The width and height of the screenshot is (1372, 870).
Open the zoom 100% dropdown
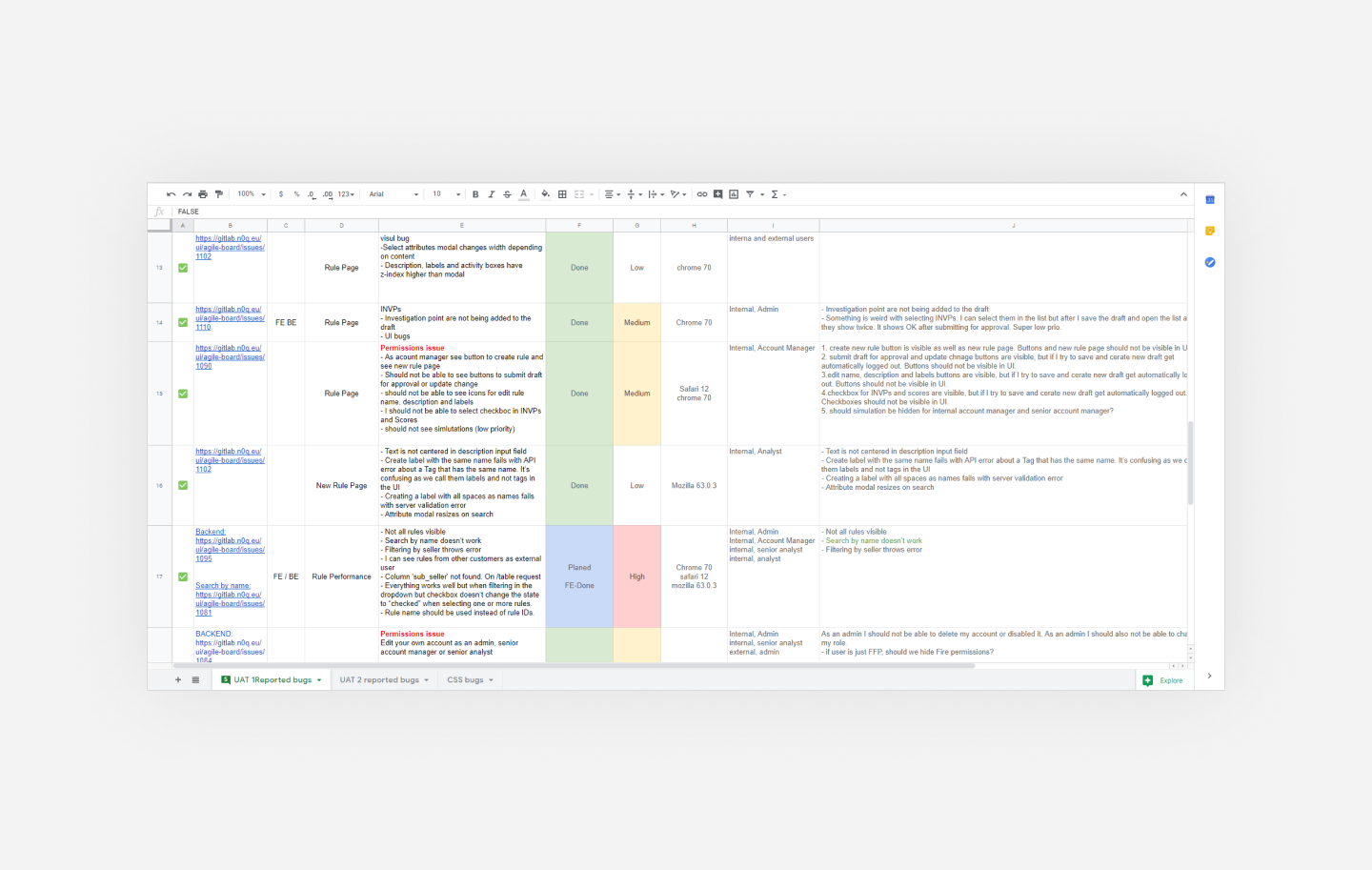252,194
